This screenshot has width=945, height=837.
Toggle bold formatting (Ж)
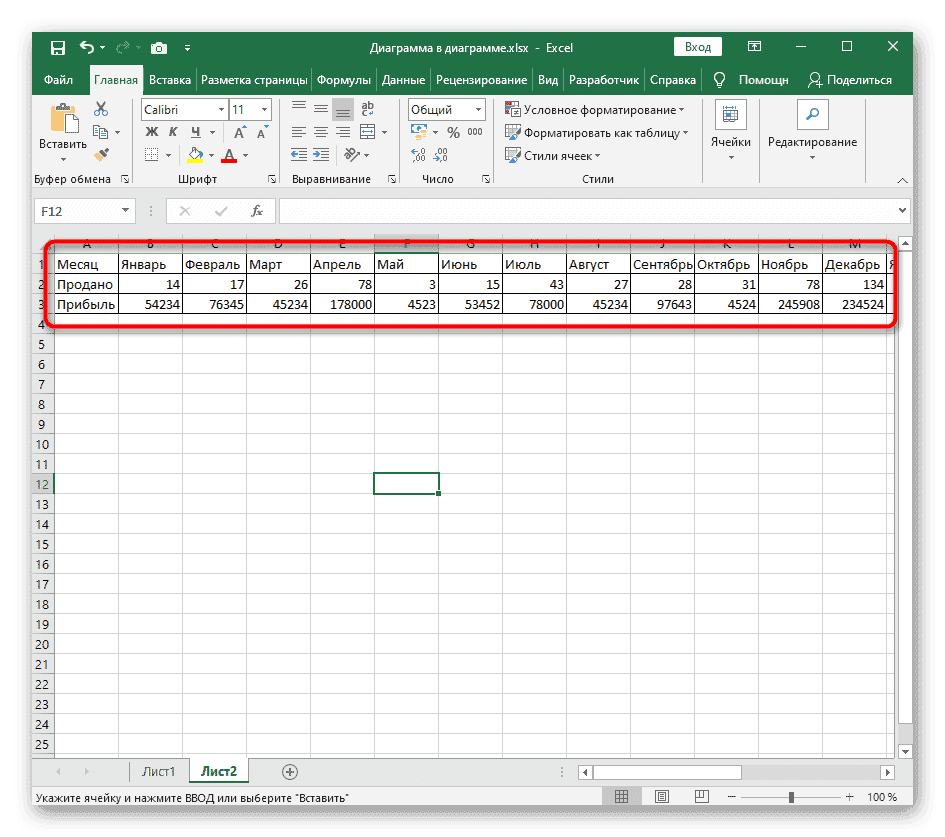coord(152,132)
